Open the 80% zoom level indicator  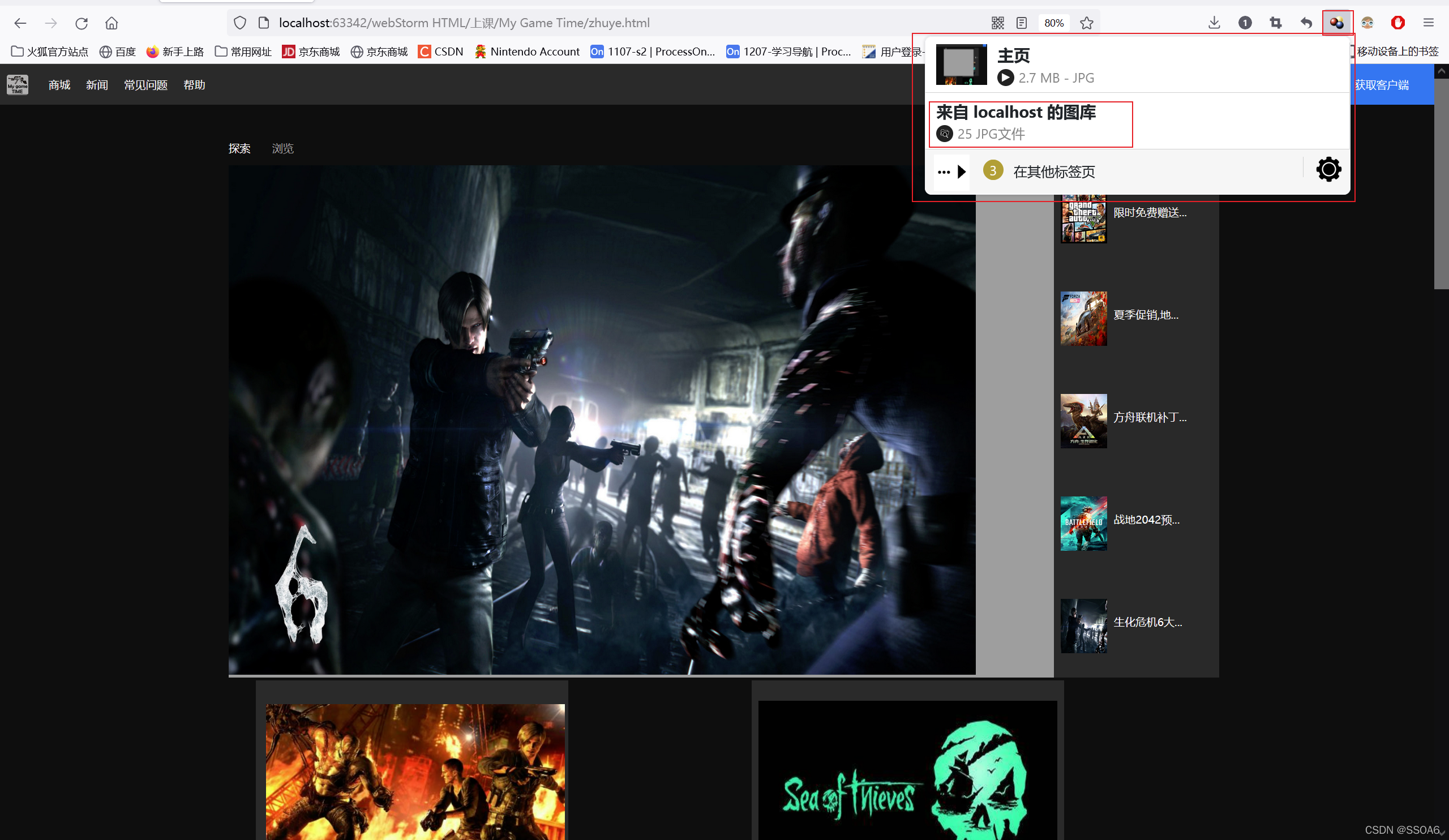1054,23
